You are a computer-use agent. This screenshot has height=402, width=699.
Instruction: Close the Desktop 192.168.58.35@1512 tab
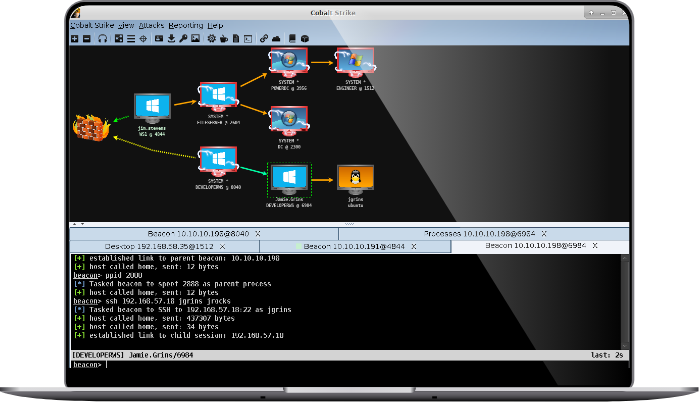[x=222, y=246]
